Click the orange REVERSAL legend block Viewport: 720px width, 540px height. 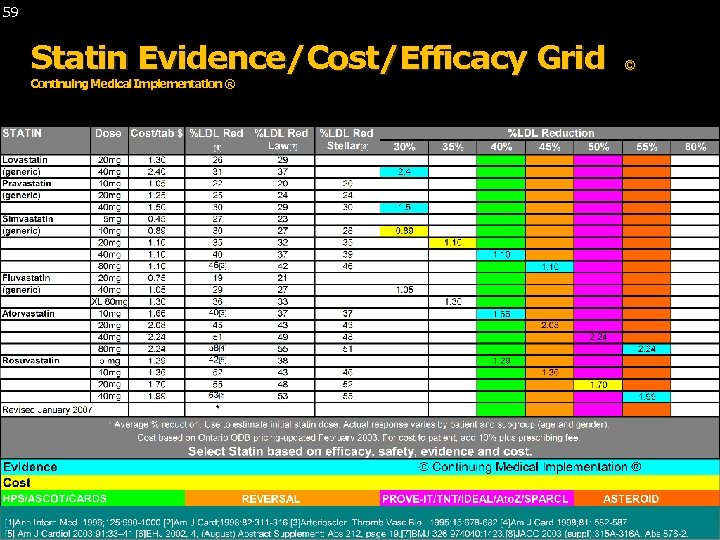282,498
